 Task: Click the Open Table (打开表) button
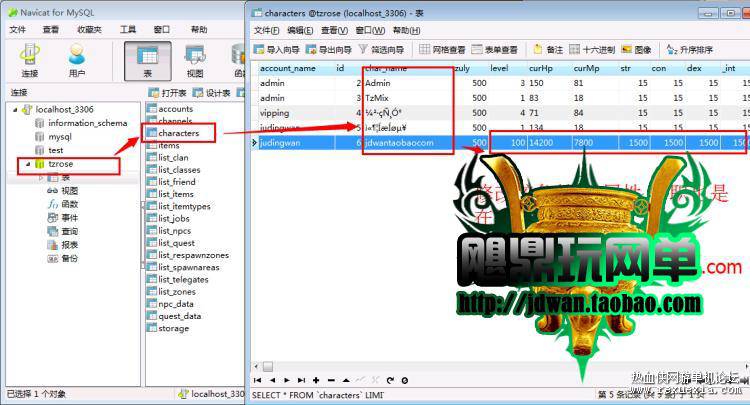click(x=167, y=93)
